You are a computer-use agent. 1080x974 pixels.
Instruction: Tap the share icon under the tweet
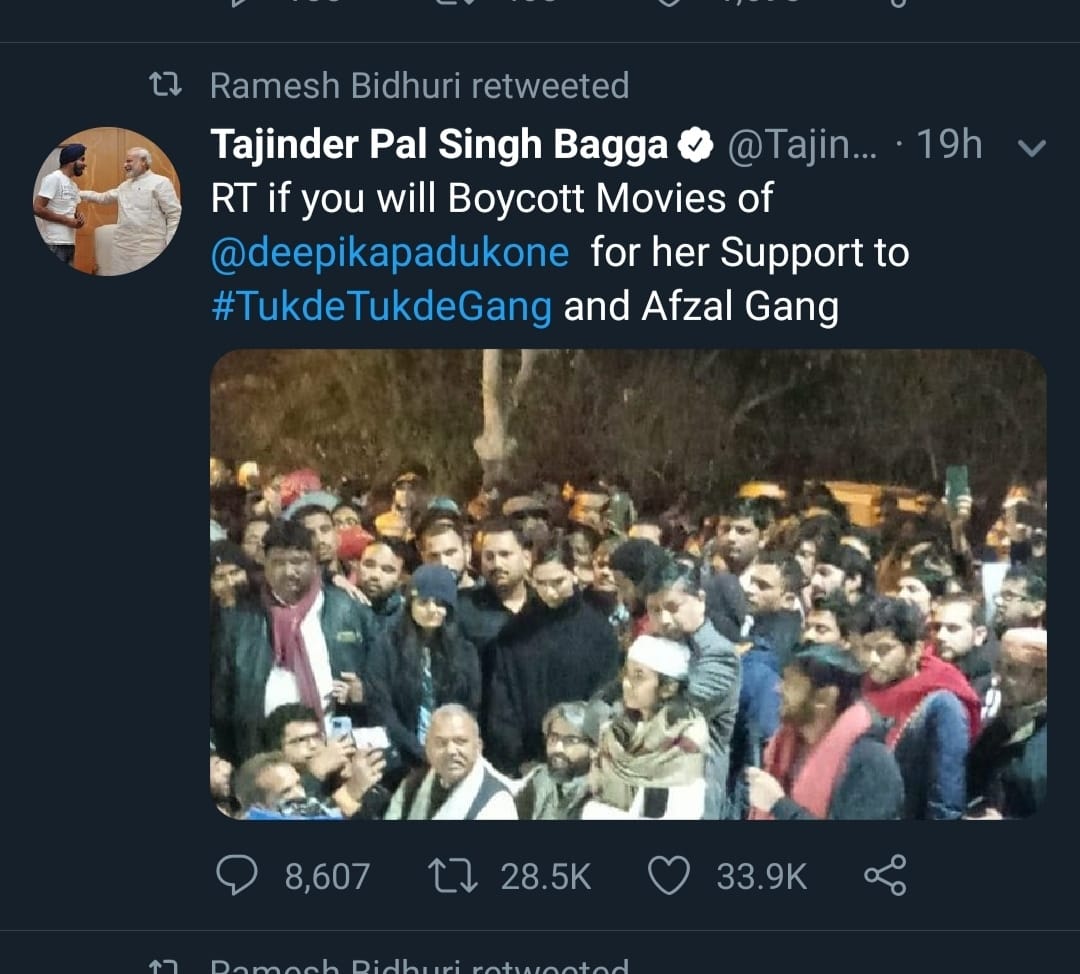pyautogui.click(x=885, y=876)
